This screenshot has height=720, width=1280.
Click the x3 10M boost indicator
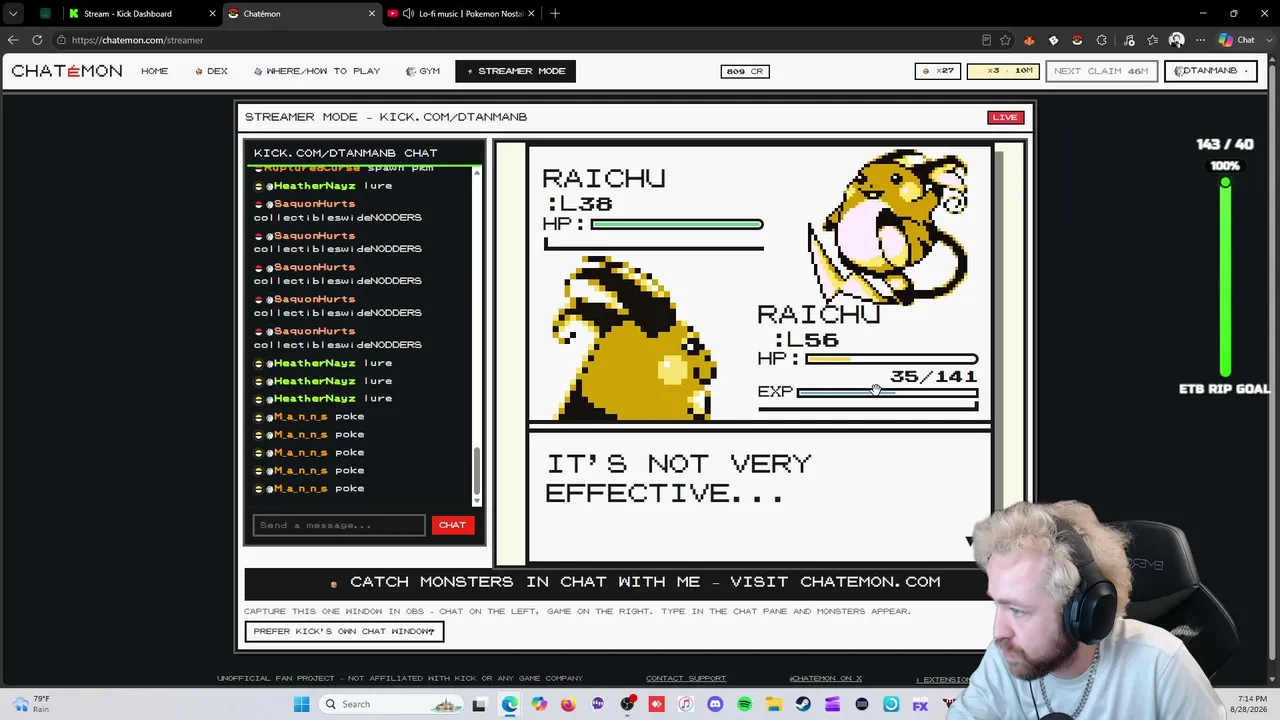(x=1003, y=71)
